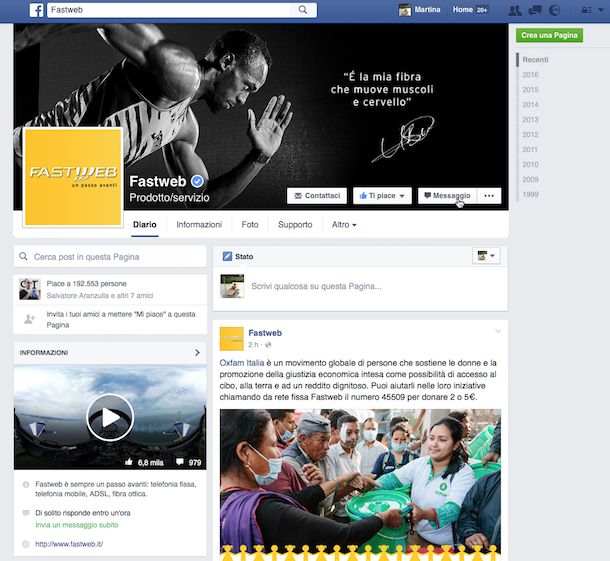Click Invia un messaggio subito link
The height and width of the screenshot is (561, 610).
pos(77,525)
